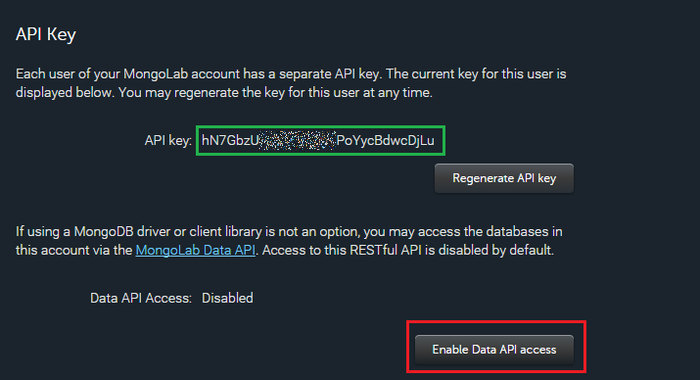Click the API Key section heading
This screenshot has height=380, width=700.
[46, 34]
